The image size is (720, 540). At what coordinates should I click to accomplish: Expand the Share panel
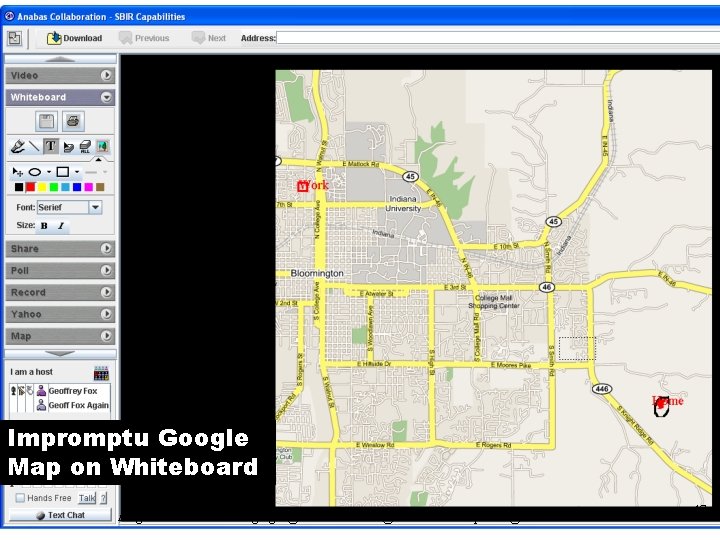[106, 248]
